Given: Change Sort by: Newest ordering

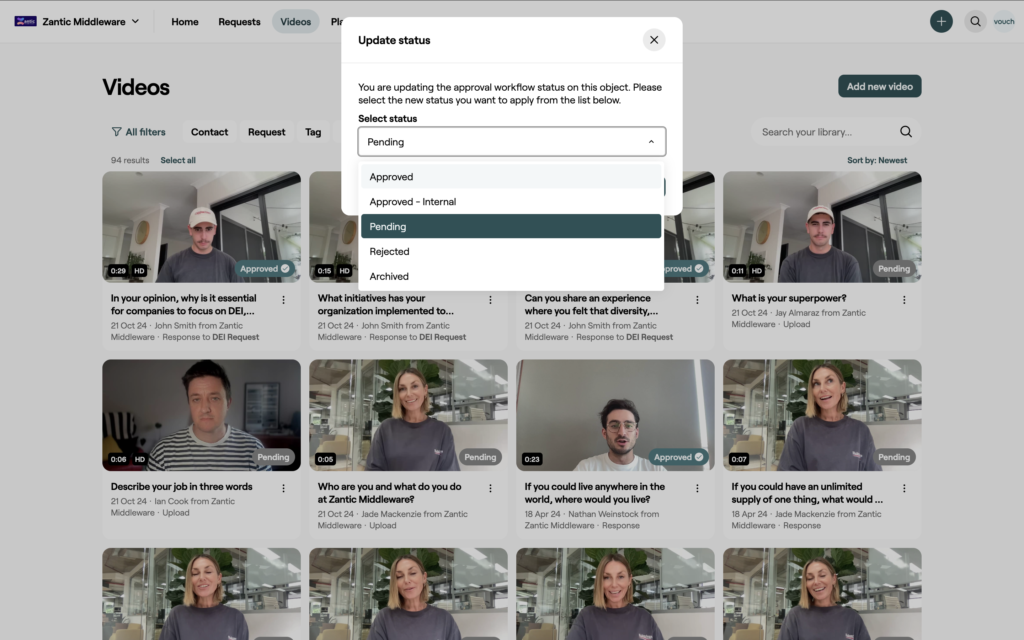Looking at the screenshot, I should point(877,160).
